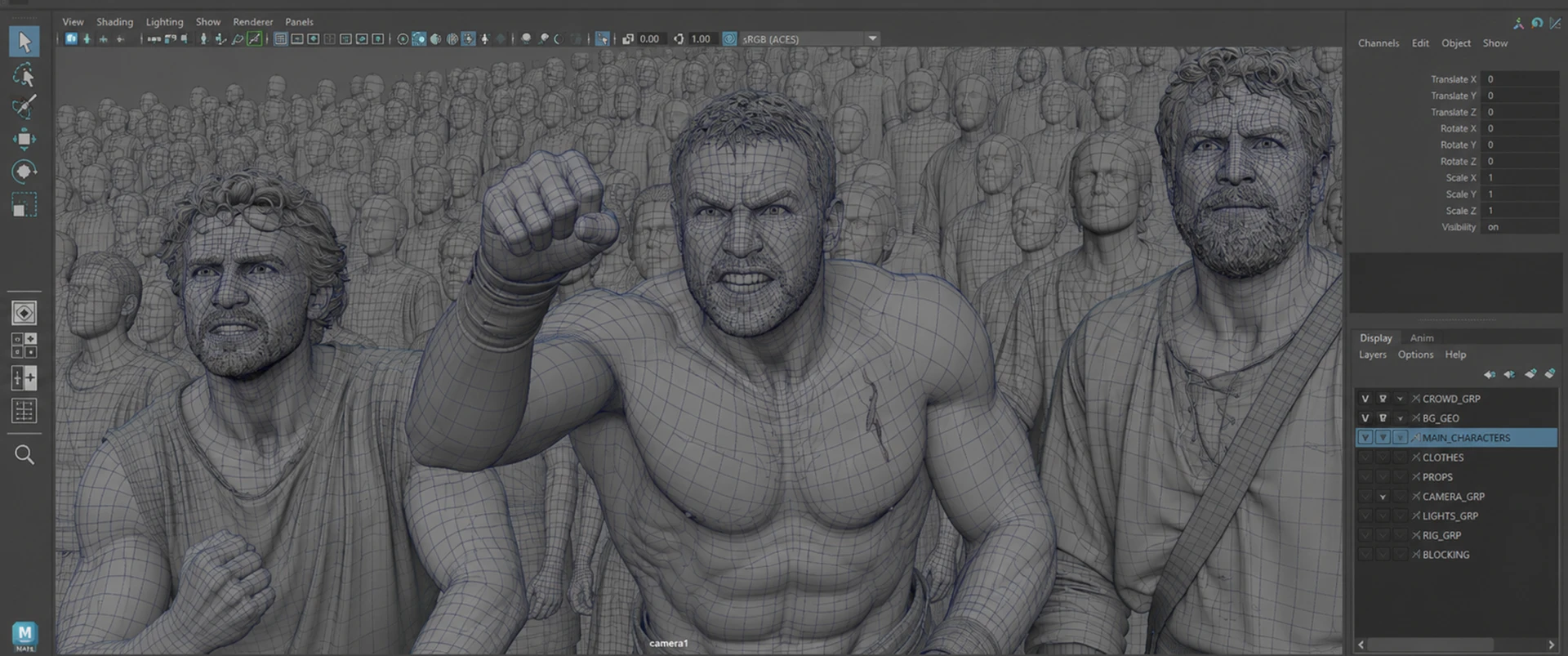Open the Layers menu in layer editor
Screen dimensions: 1568x656
pos(1372,355)
